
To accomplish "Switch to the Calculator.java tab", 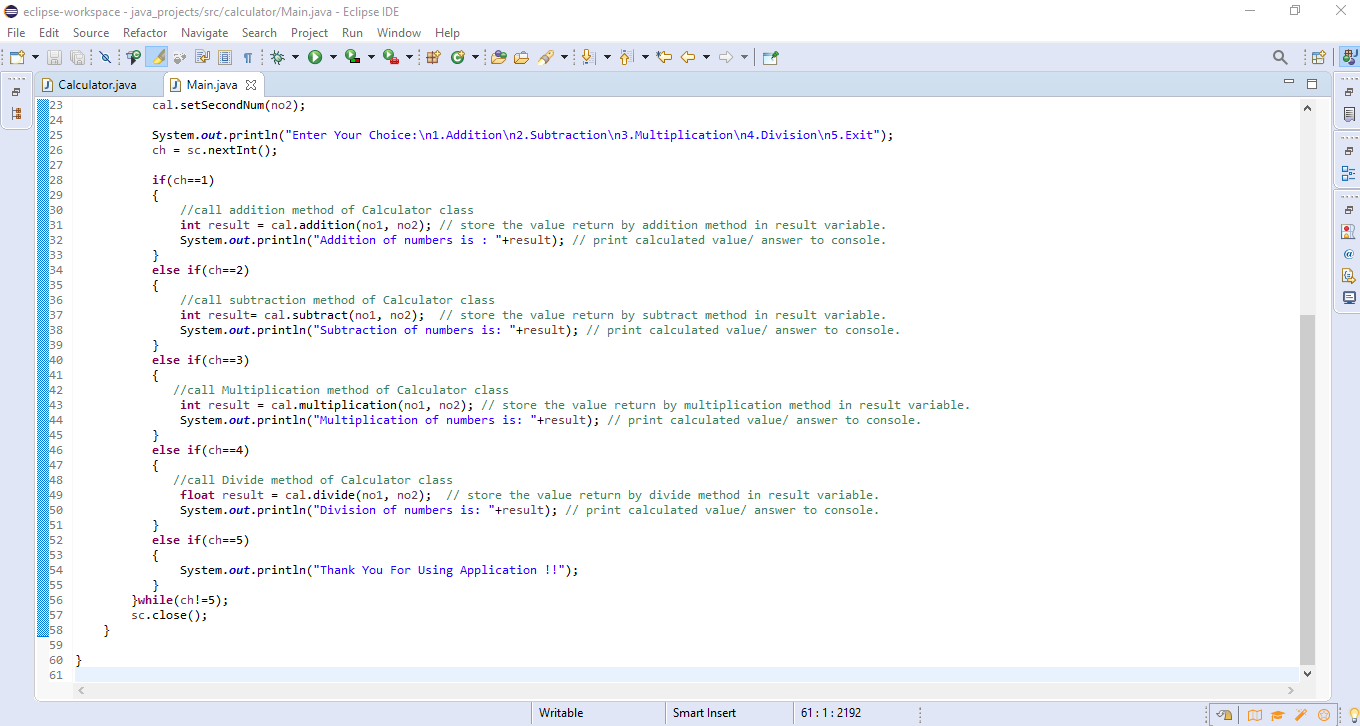I will pyautogui.click(x=96, y=85).
